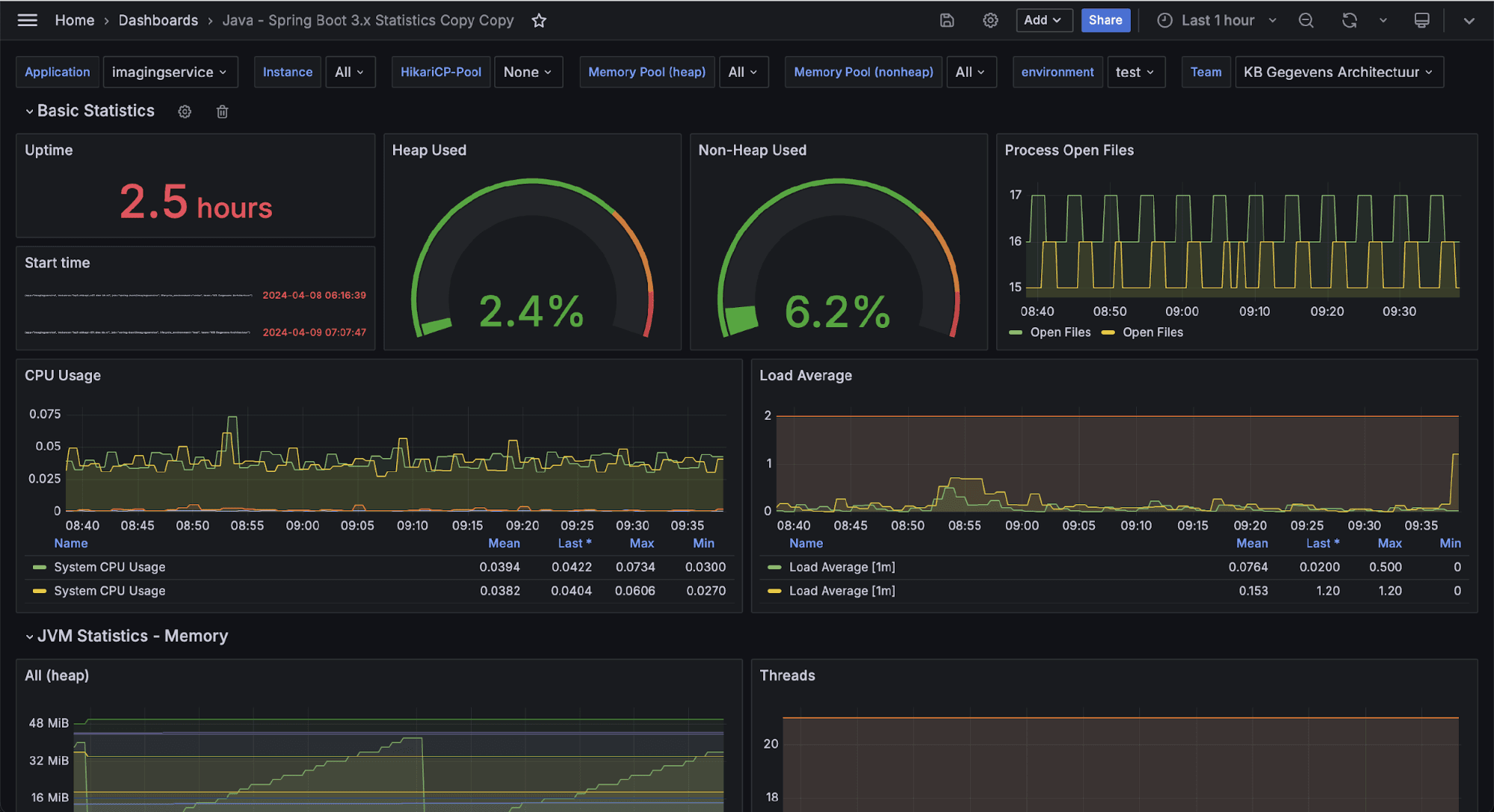Hide the System CPU Usage series
The height and width of the screenshot is (812, 1494).
pos(110,567)
